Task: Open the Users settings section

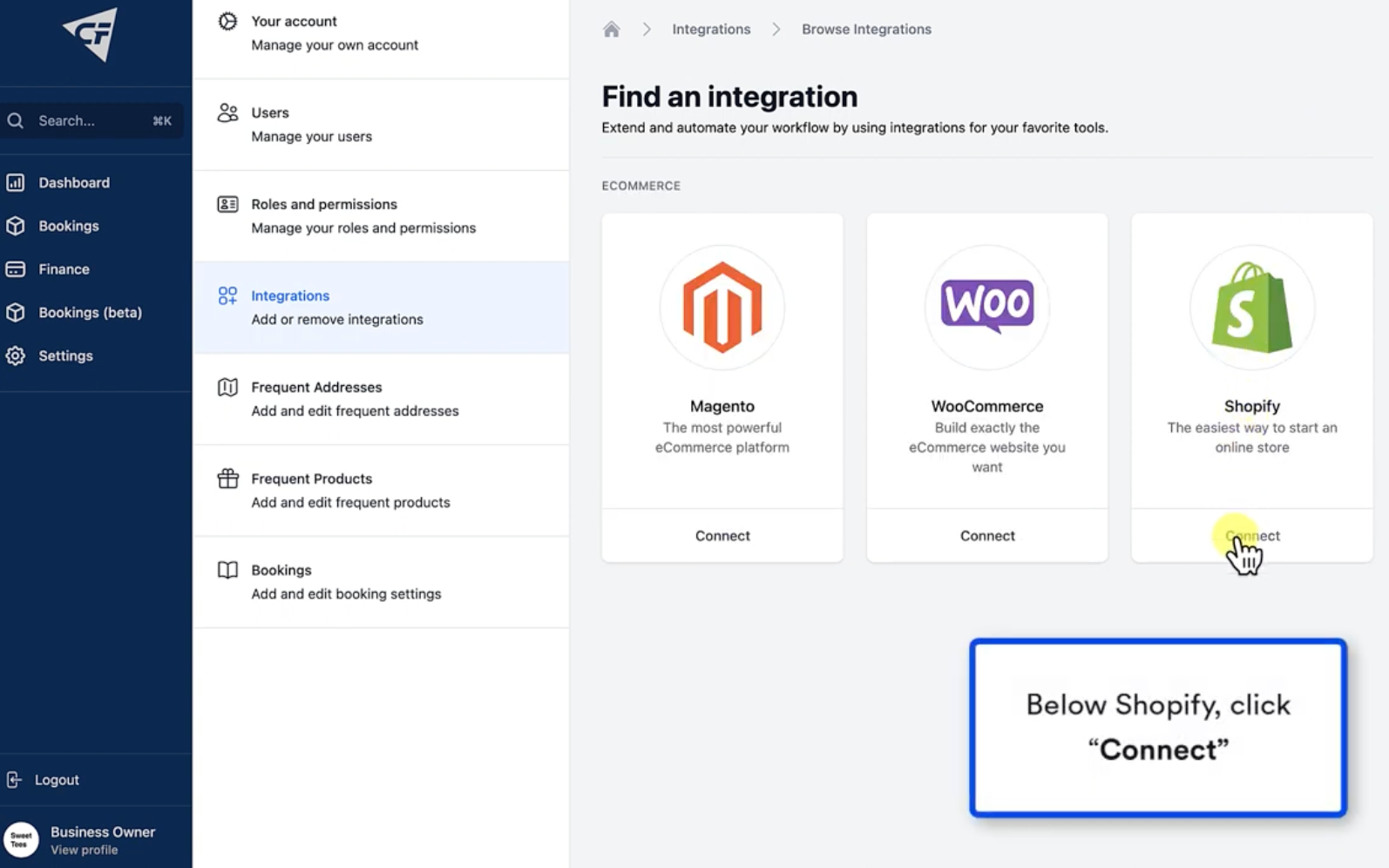Action: pyautogui.click(x=381, y=125)
